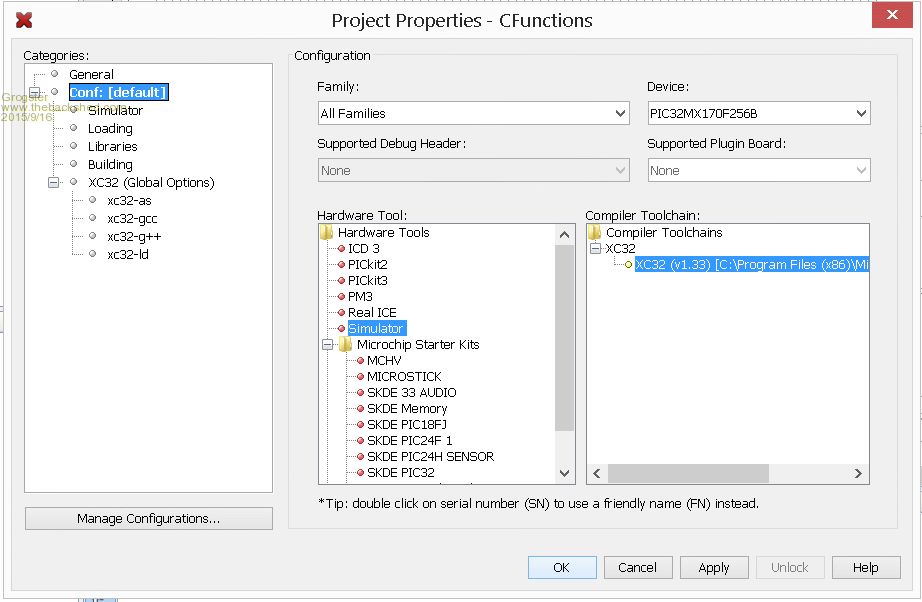922x602 pixels.
Task: Choose PICkit3 in Hardware Tool list
Action: 367,280
